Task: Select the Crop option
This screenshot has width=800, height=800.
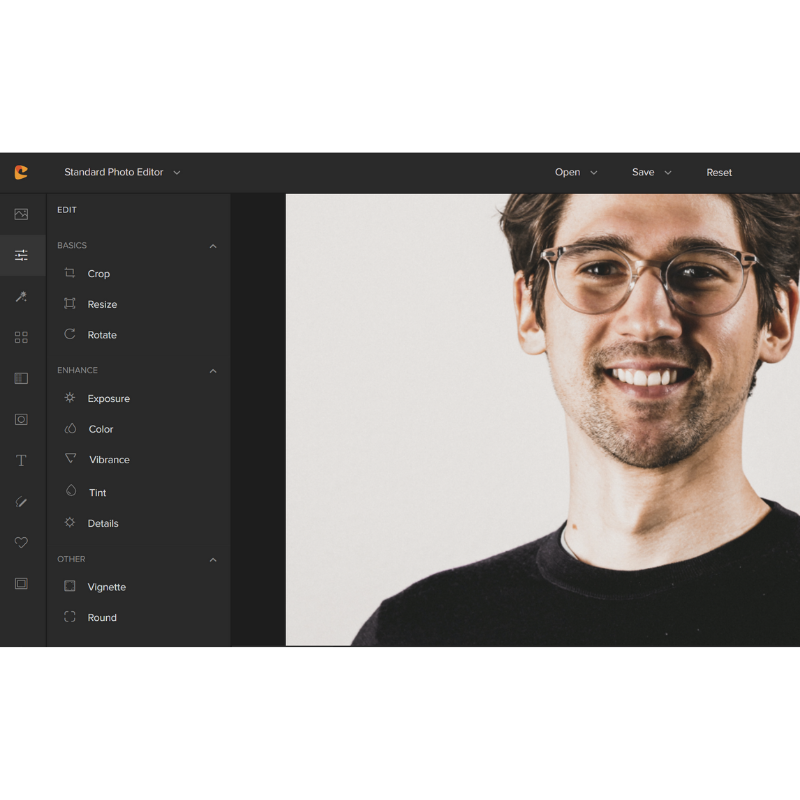Action: (x=98, y=273)
